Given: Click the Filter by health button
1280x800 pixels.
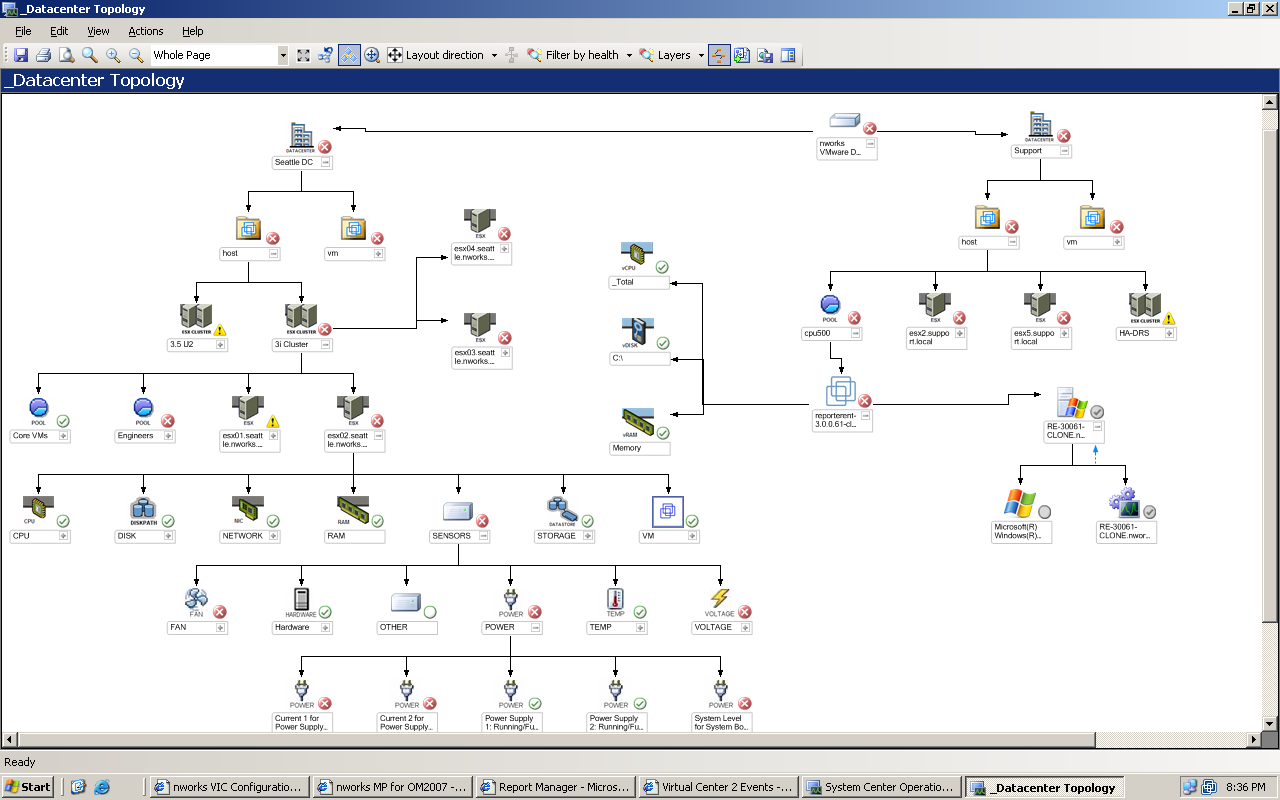Looking at the screenshot, I should click(x=573, y=55).
